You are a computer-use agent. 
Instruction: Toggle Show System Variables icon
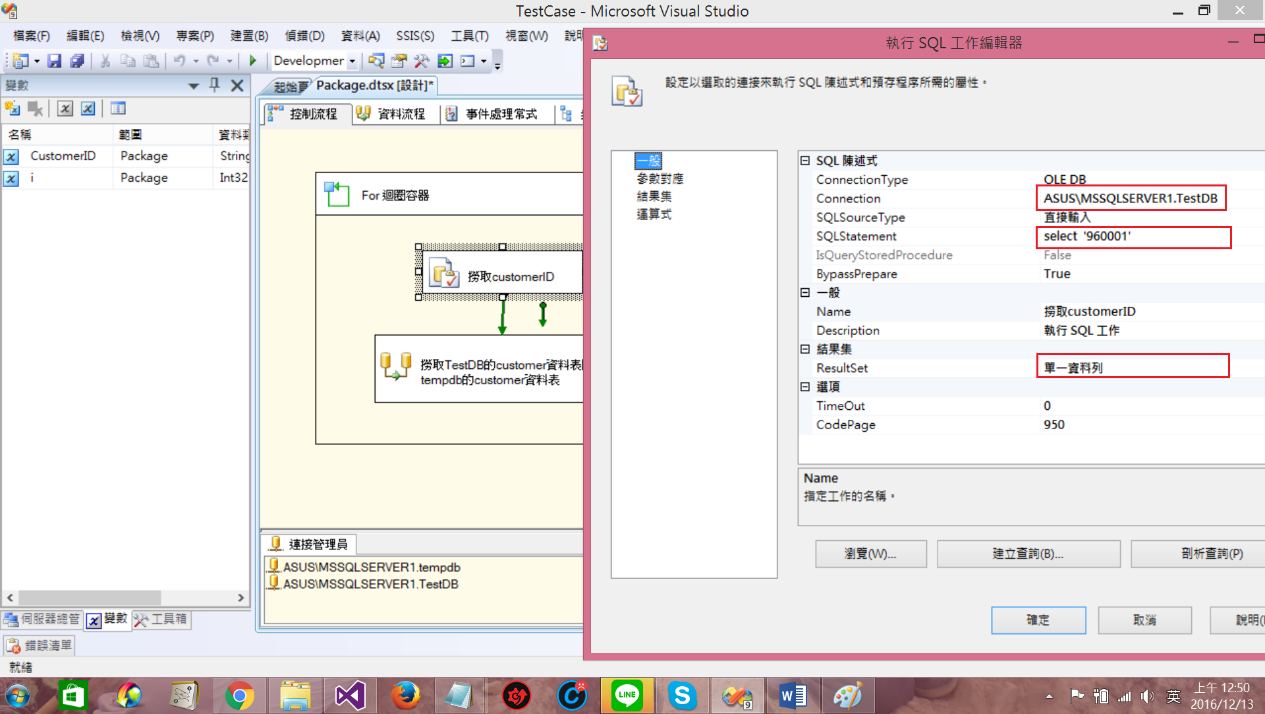click(x=65, y=108)
